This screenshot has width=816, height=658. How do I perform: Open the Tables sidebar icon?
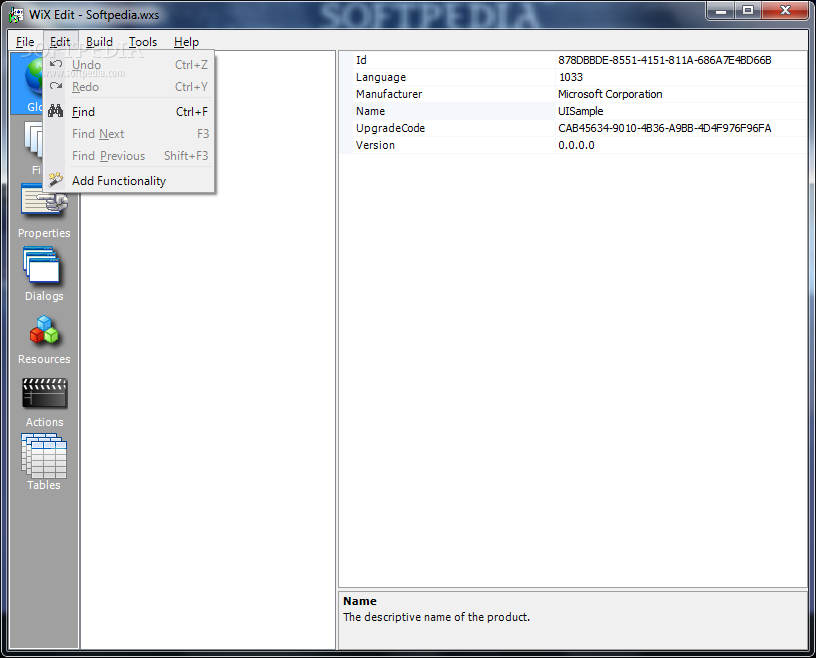(44, 456)
